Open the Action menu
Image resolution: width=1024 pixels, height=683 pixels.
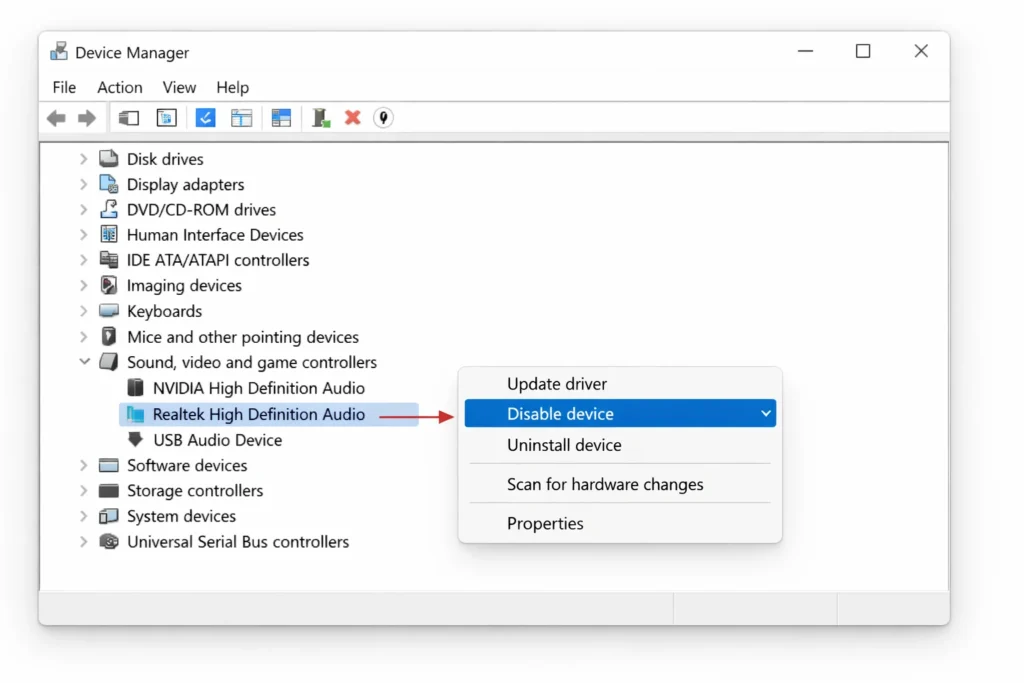point(119,87)
